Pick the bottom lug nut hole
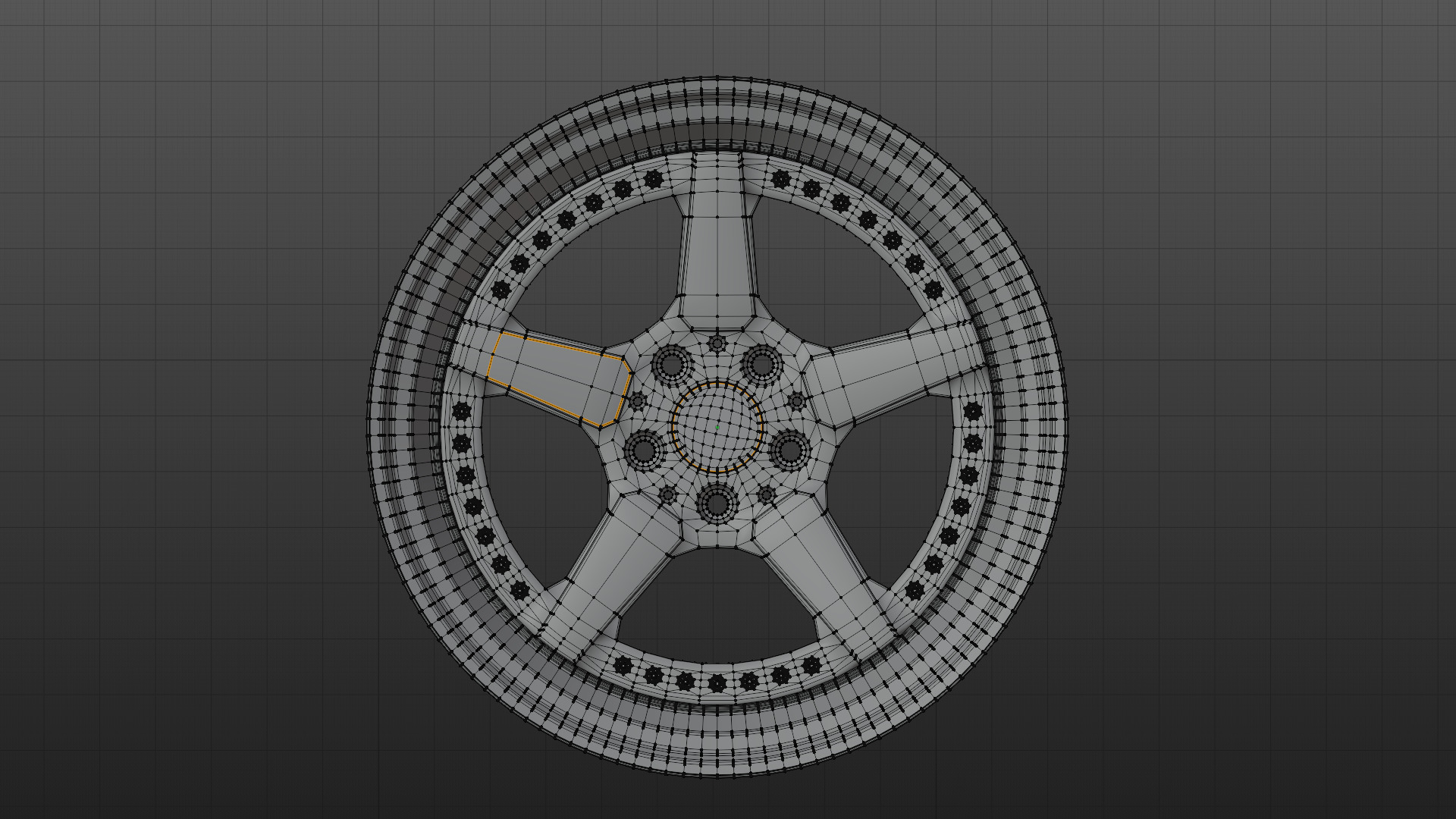Screen dimensions: 1456x819 pos(717,504)
